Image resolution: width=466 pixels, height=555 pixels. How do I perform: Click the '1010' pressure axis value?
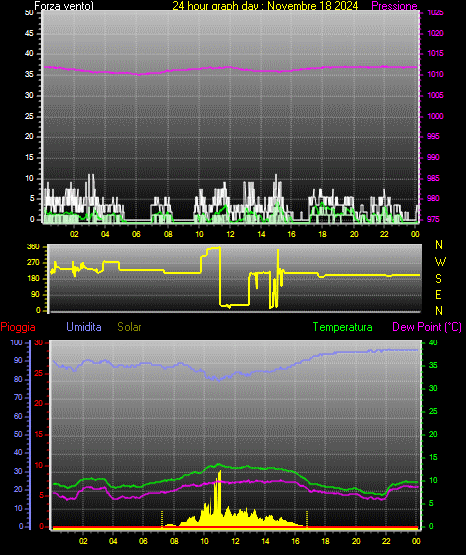(x=435, y=74)
